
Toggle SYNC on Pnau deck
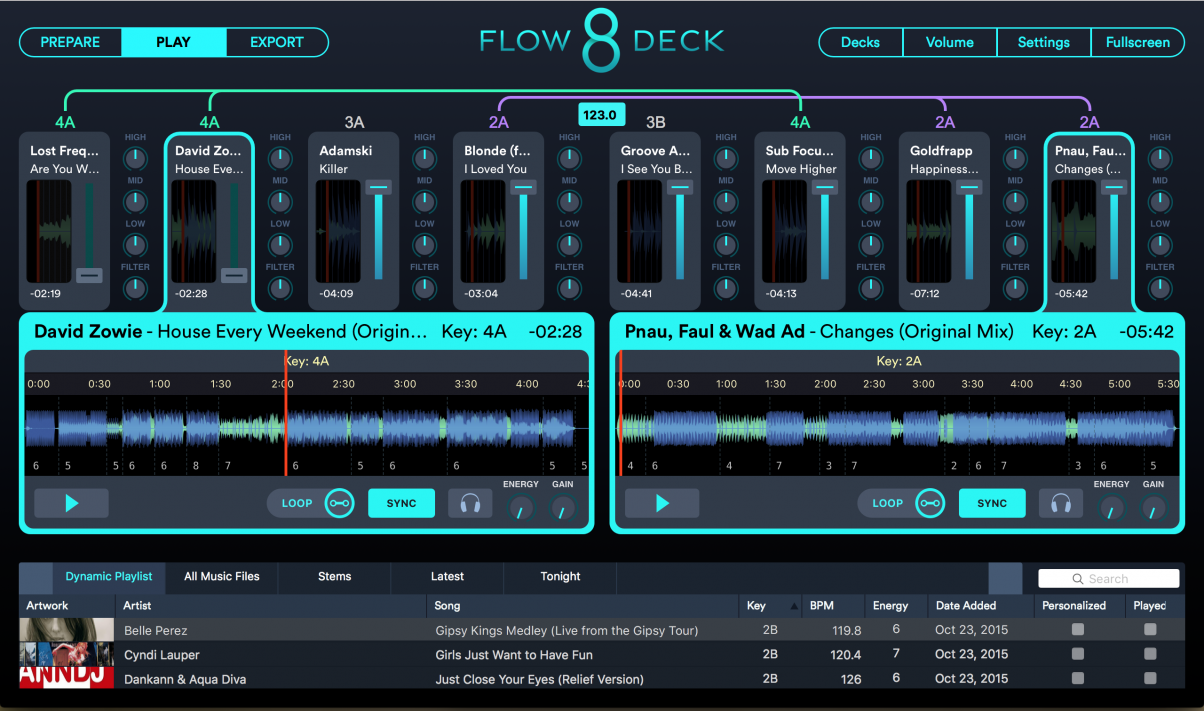pos(992,503)
